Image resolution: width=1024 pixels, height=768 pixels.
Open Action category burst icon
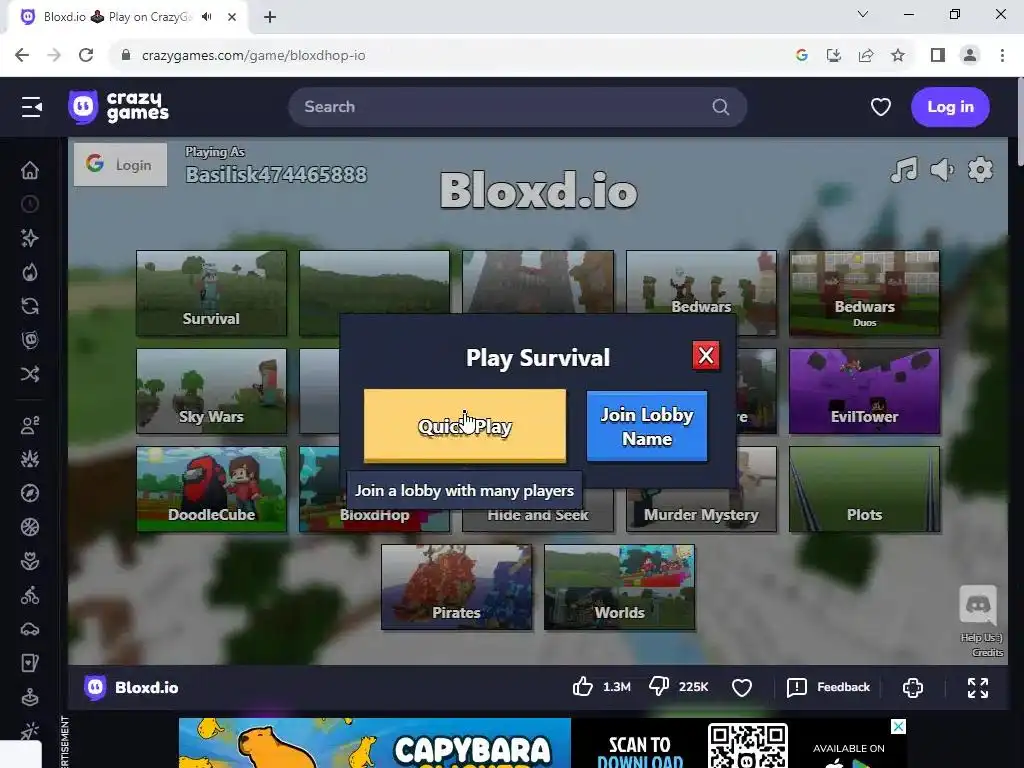pyautogui.click(x=30, y=460)
